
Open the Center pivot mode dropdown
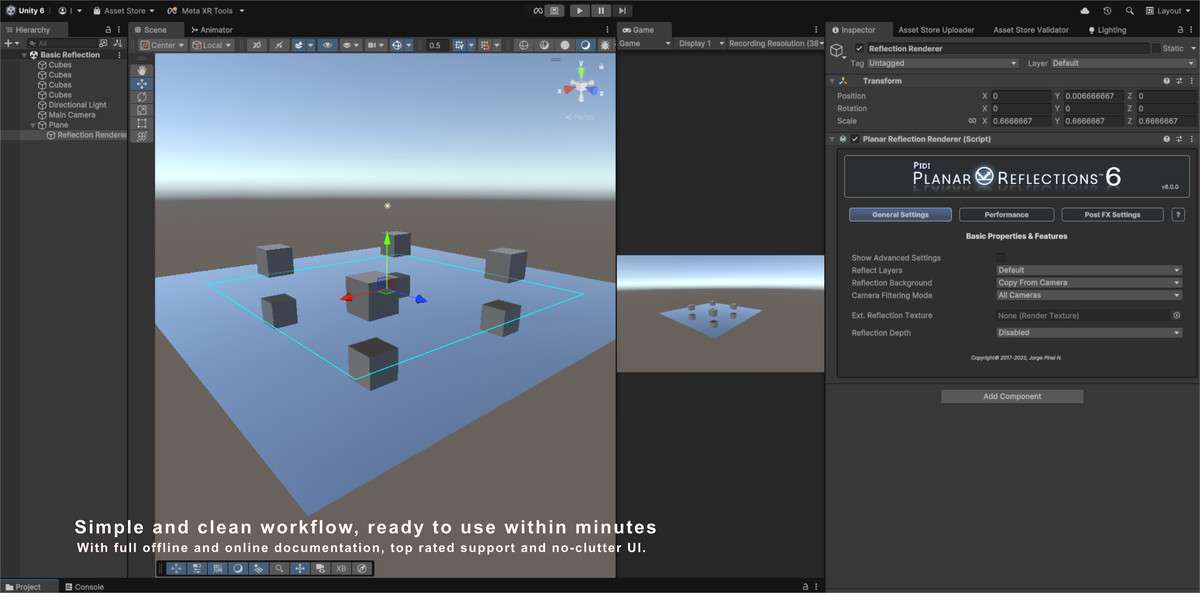click(162, 45)
